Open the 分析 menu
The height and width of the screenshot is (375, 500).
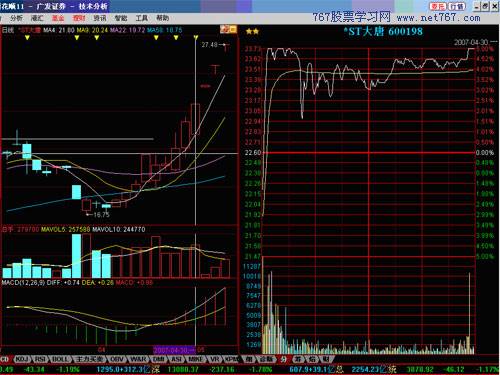click(16, 18)
